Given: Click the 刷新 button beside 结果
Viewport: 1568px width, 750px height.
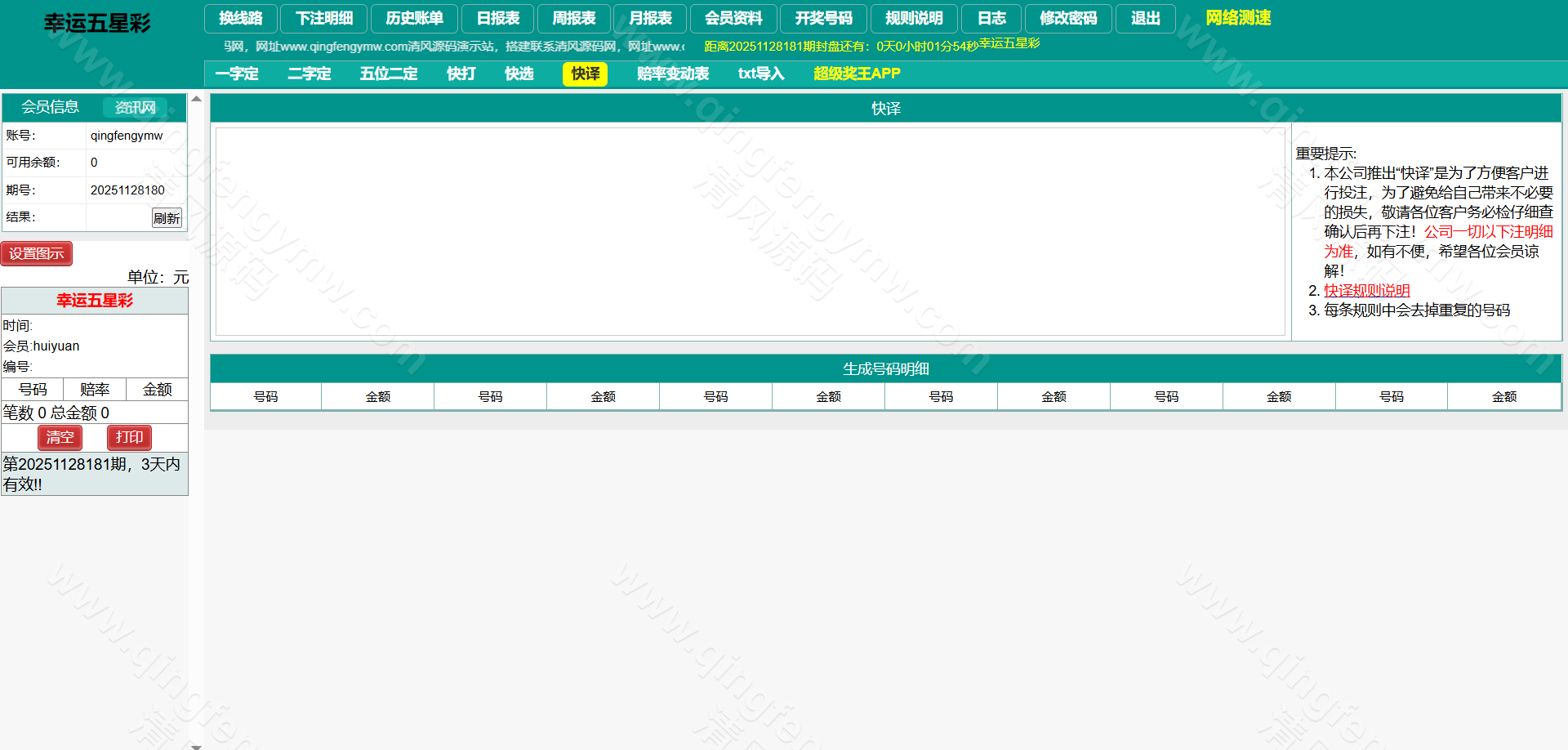Looking at the screenshot, I should [167, 218].
